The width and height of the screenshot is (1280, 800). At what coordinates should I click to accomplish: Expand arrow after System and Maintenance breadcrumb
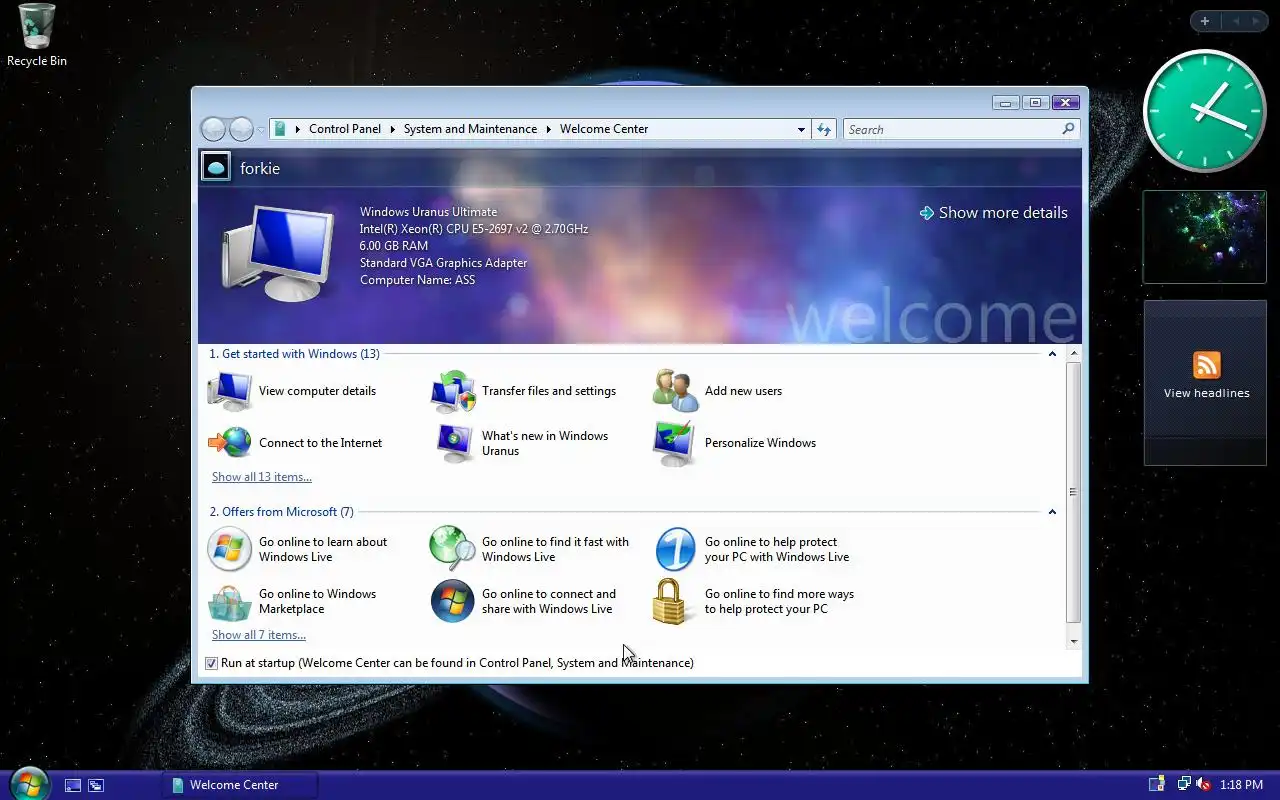coord(548,129)
